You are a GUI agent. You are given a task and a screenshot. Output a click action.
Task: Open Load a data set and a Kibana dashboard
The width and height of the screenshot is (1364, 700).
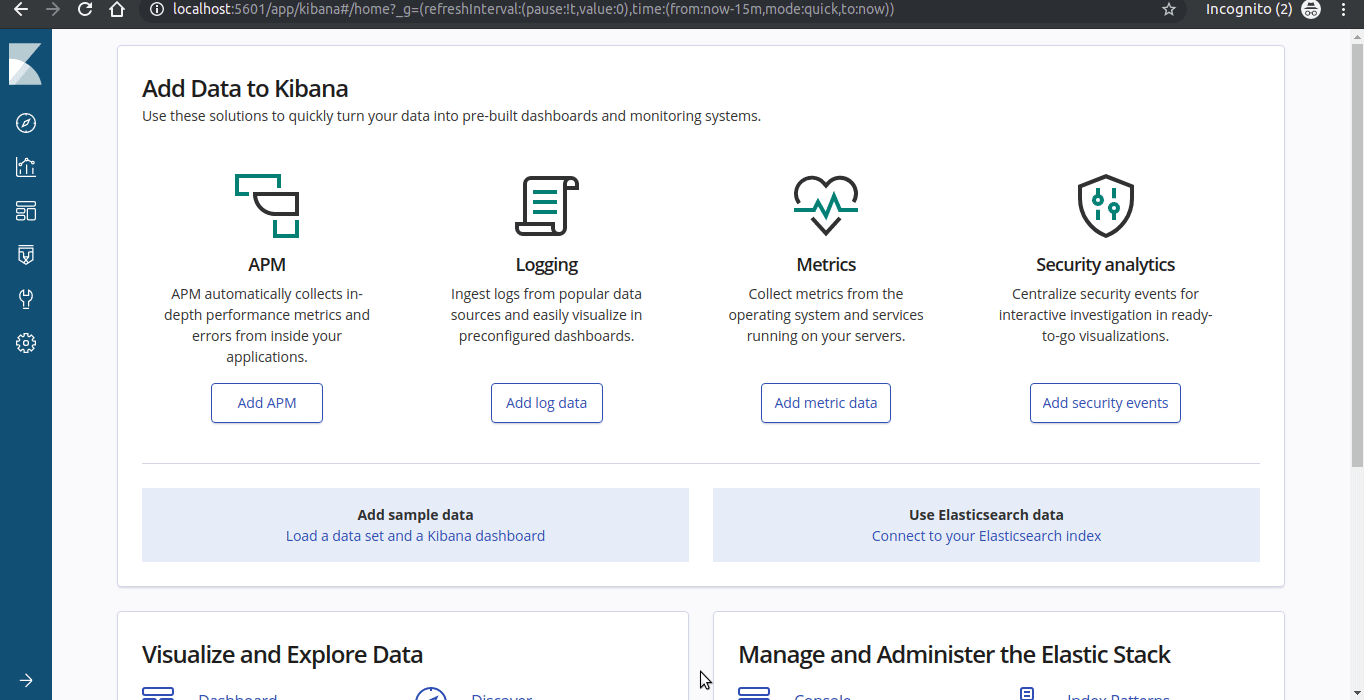click(x=415, y=536)
